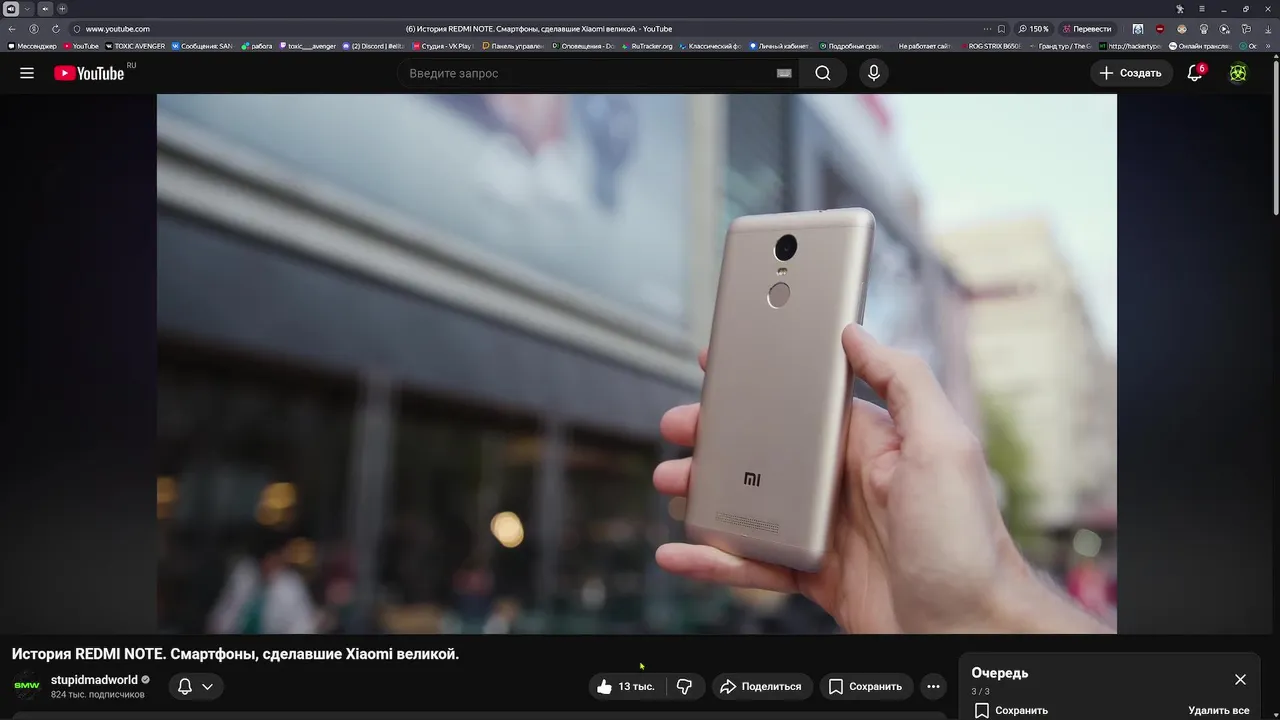Bookmark this page in address bar
The image size is (1280, 720).
point(1002,29)
